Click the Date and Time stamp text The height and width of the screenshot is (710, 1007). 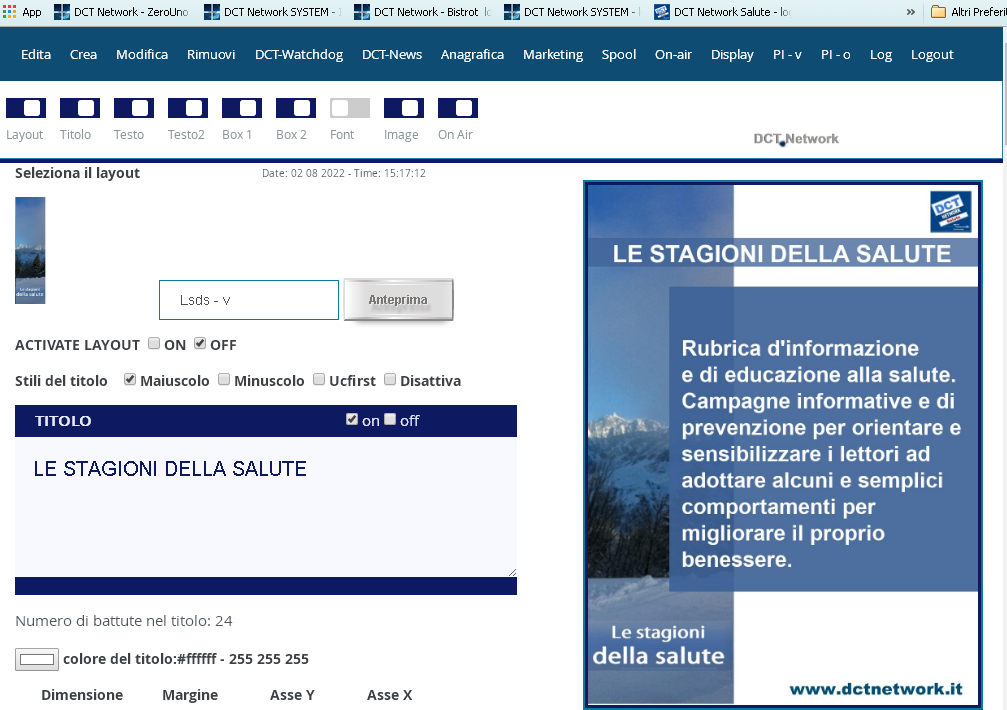click(x=344, y=173)
